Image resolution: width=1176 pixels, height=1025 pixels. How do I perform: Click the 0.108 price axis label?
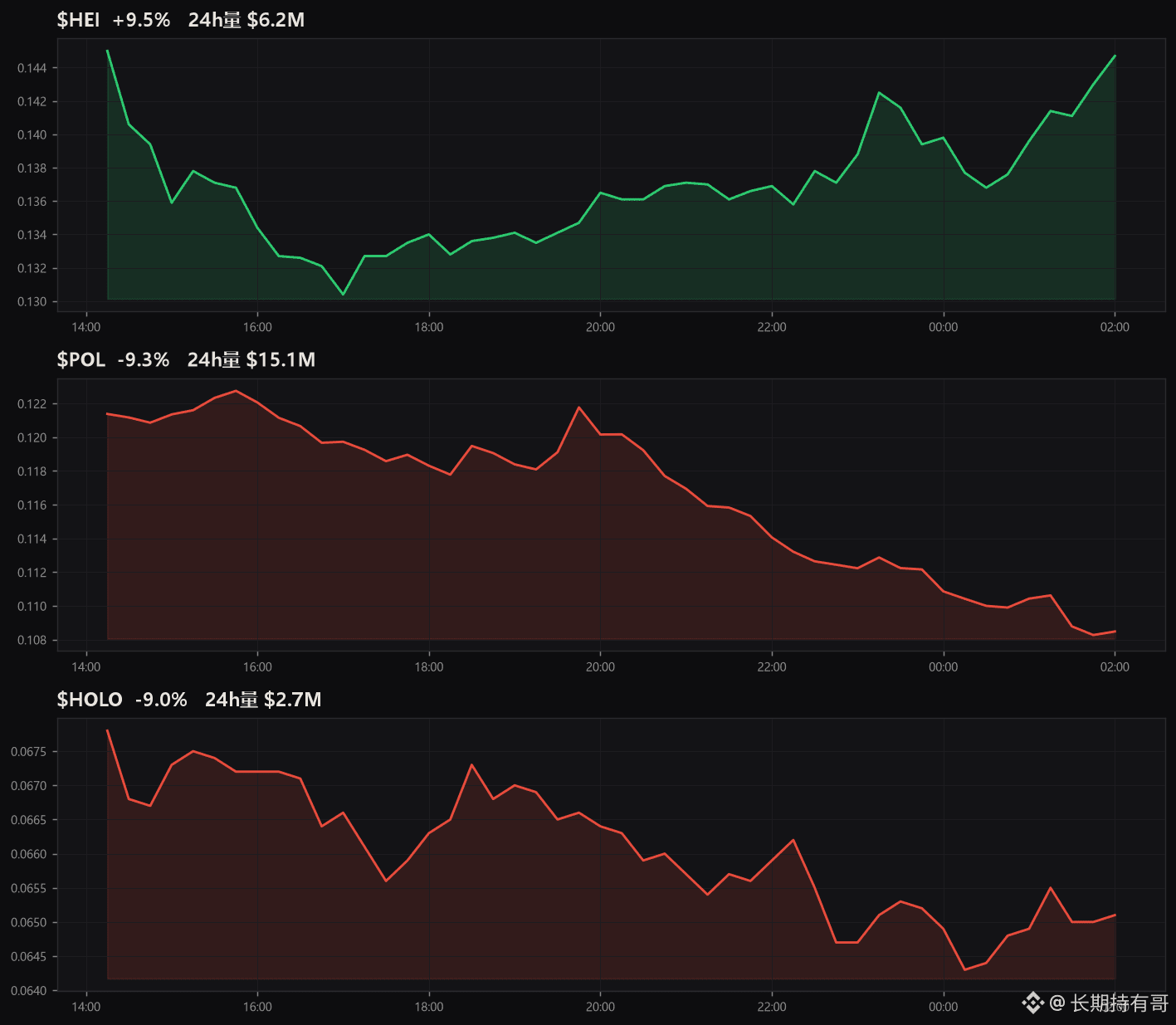pyautogui.click(x=32, y=641)
